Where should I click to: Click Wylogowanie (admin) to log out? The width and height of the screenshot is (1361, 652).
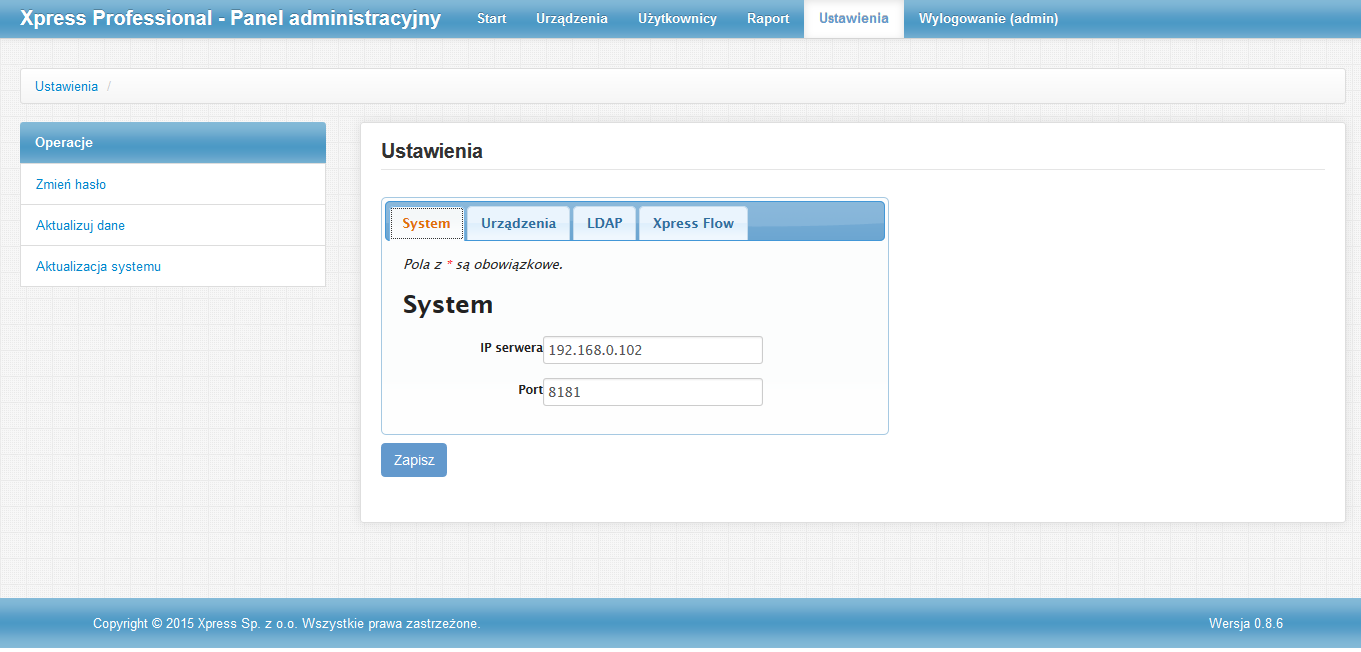coord(988,19)
